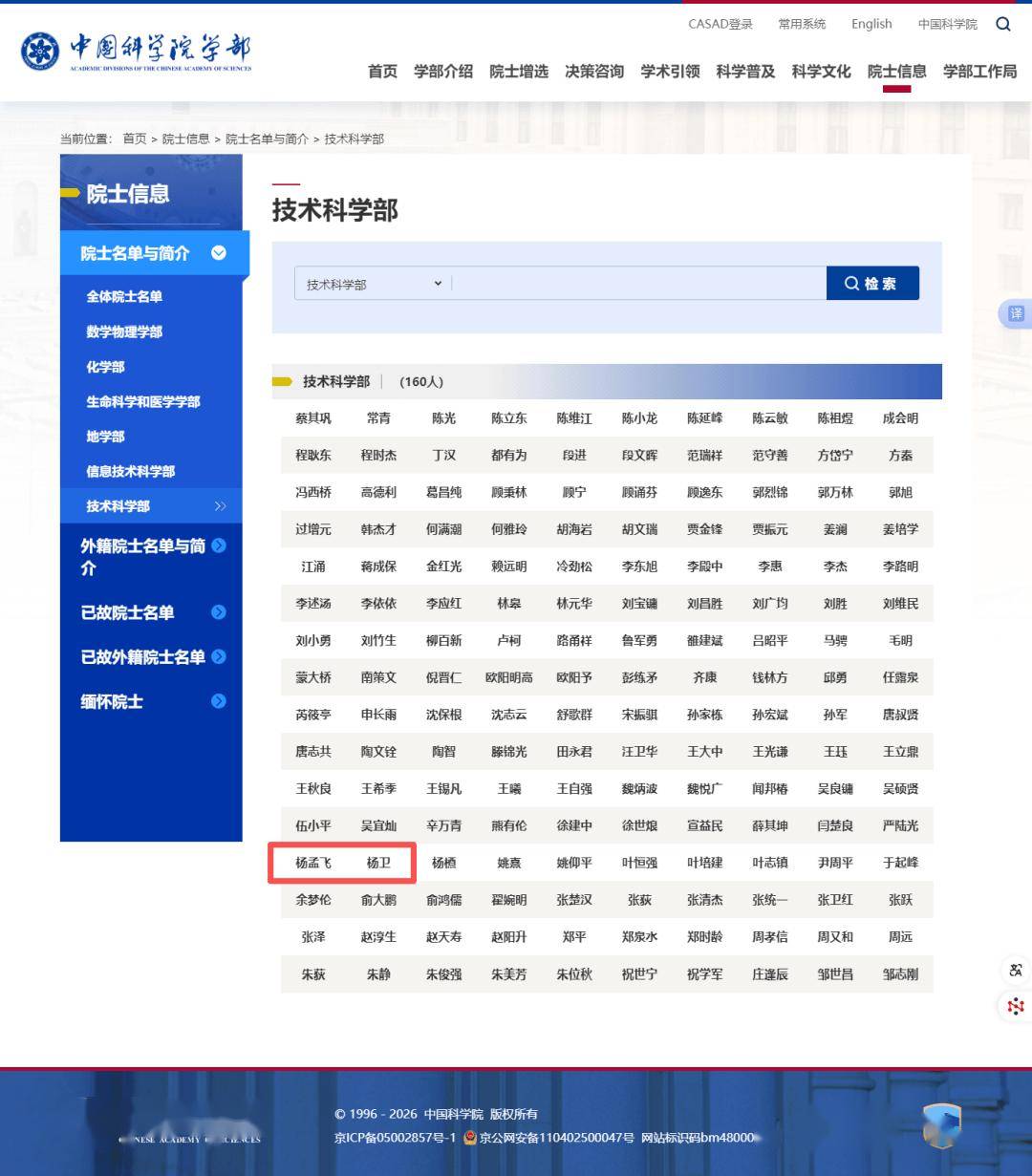The height and width of the screenshot is (1176, 1032).
Task: Select 数学物理学部 in sidebar
Action: coord(124,331)
